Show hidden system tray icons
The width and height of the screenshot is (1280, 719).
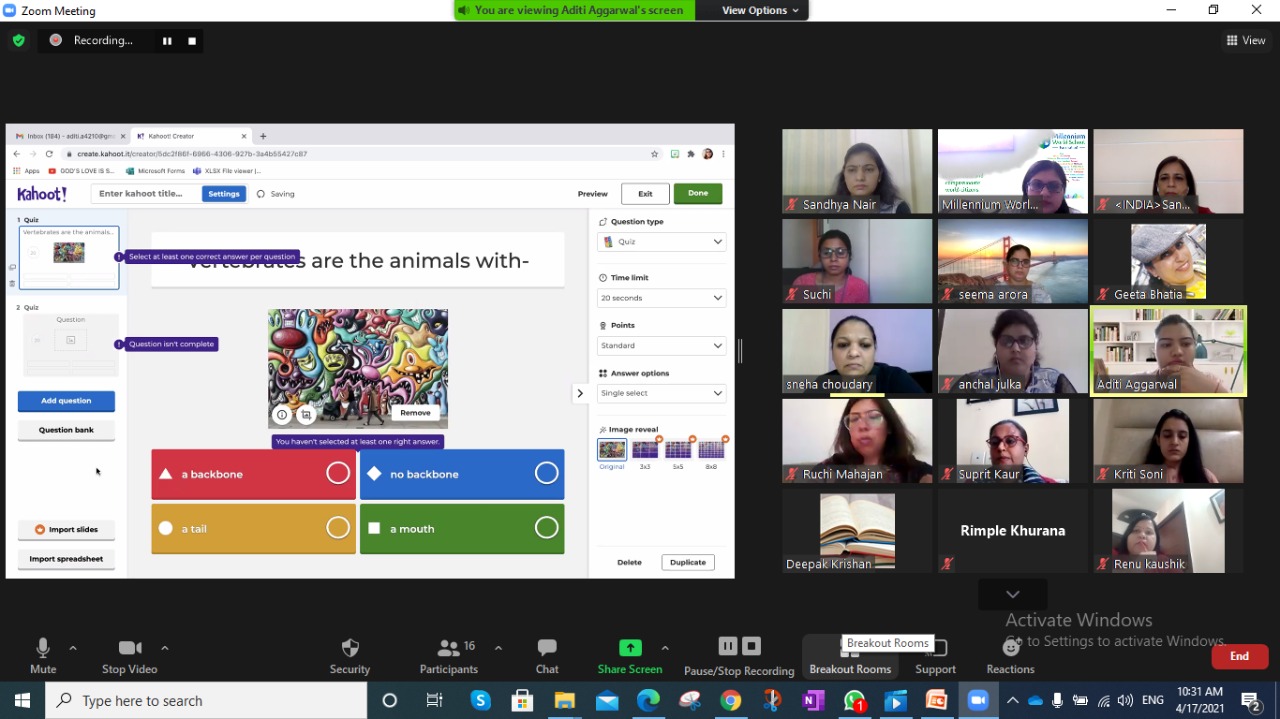pos(1012,701)
